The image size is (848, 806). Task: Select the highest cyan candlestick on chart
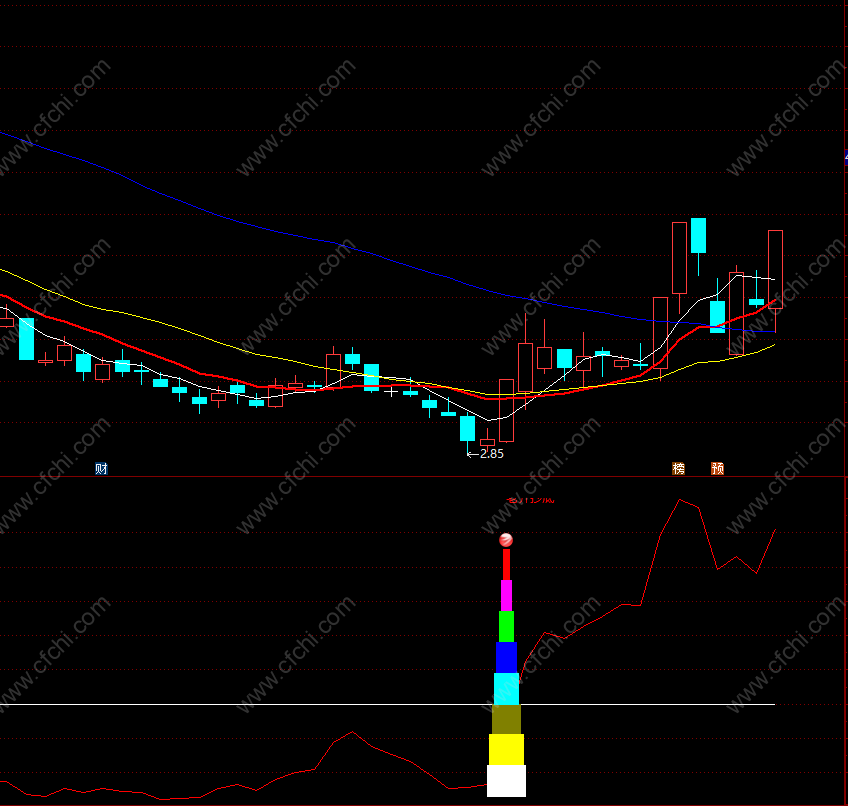(698, 235)
